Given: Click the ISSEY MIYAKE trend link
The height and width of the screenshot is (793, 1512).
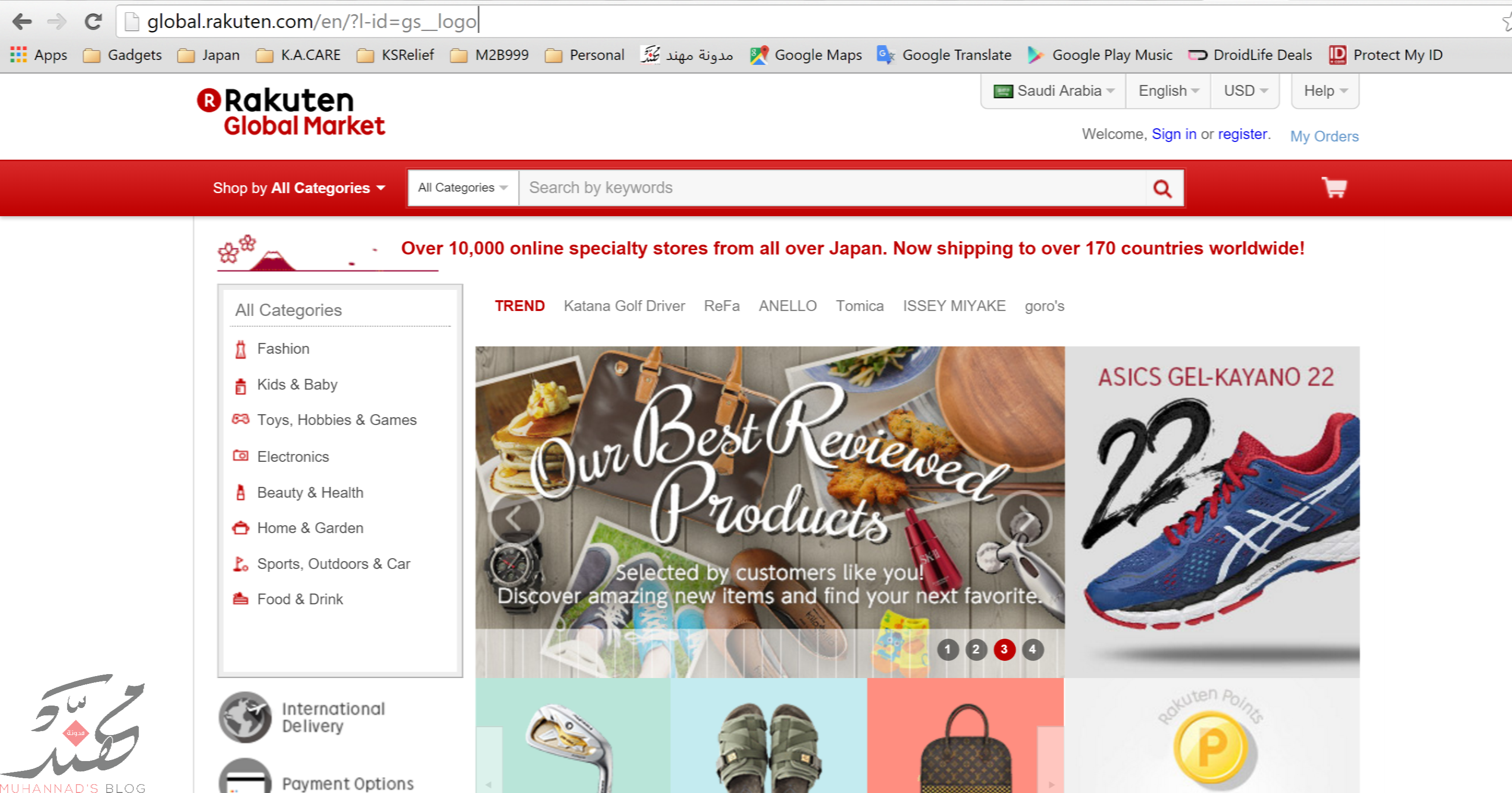Looking at the screenshot, I should (954, 306).
